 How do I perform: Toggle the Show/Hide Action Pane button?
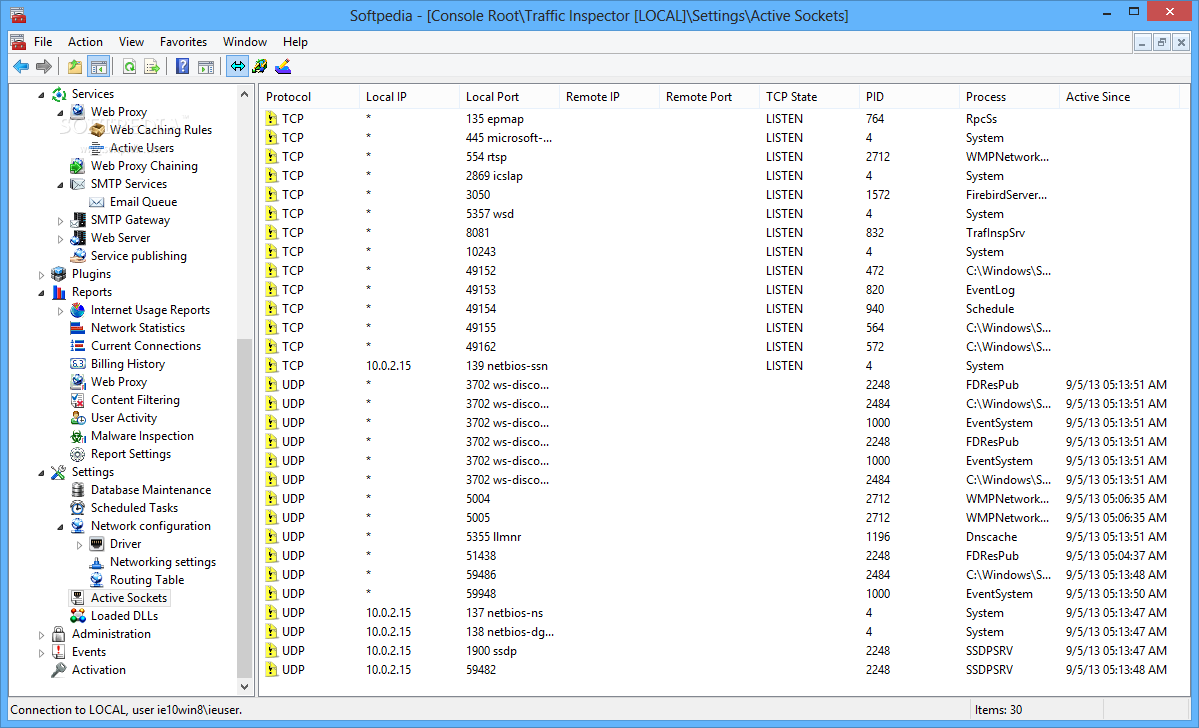click(206, 67)
